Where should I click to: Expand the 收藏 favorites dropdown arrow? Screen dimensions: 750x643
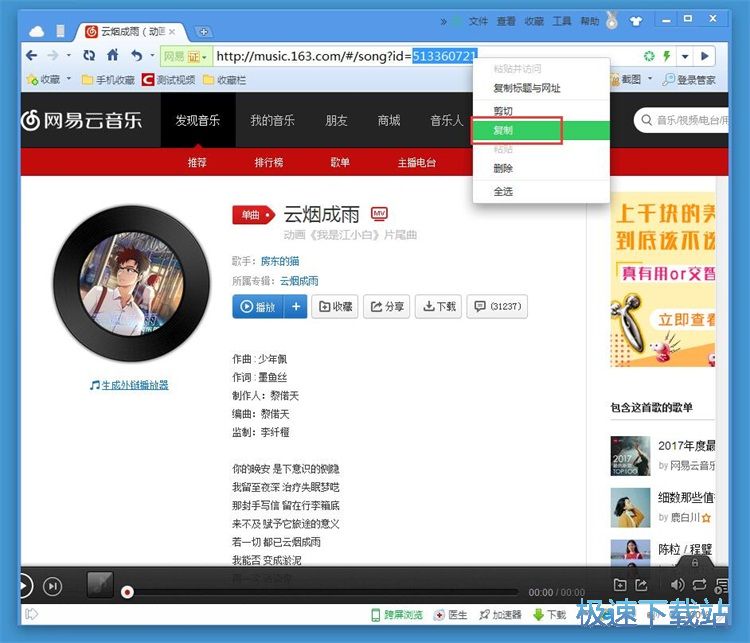coord(68,79)
